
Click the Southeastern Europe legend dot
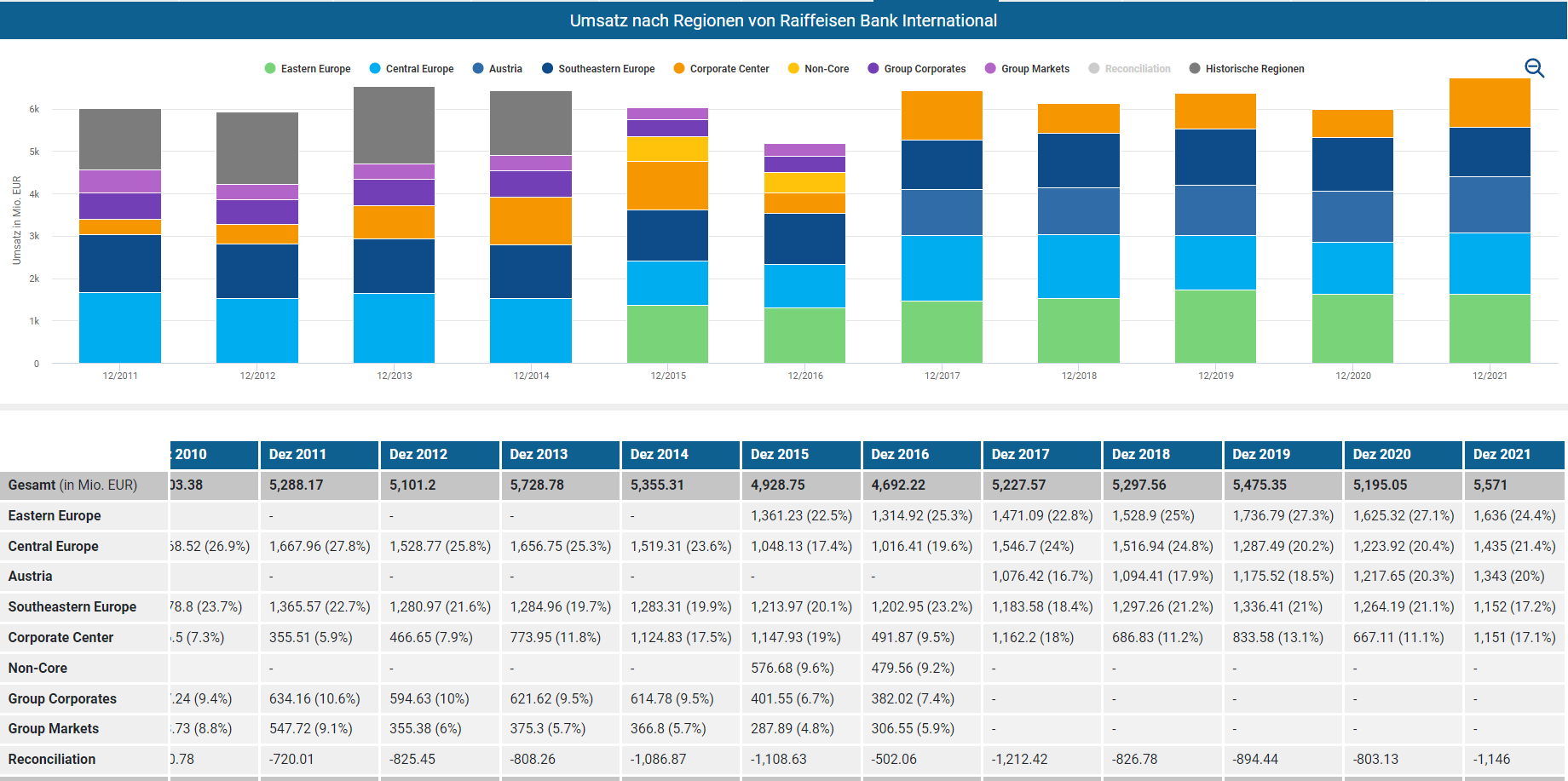pos(548,69)
